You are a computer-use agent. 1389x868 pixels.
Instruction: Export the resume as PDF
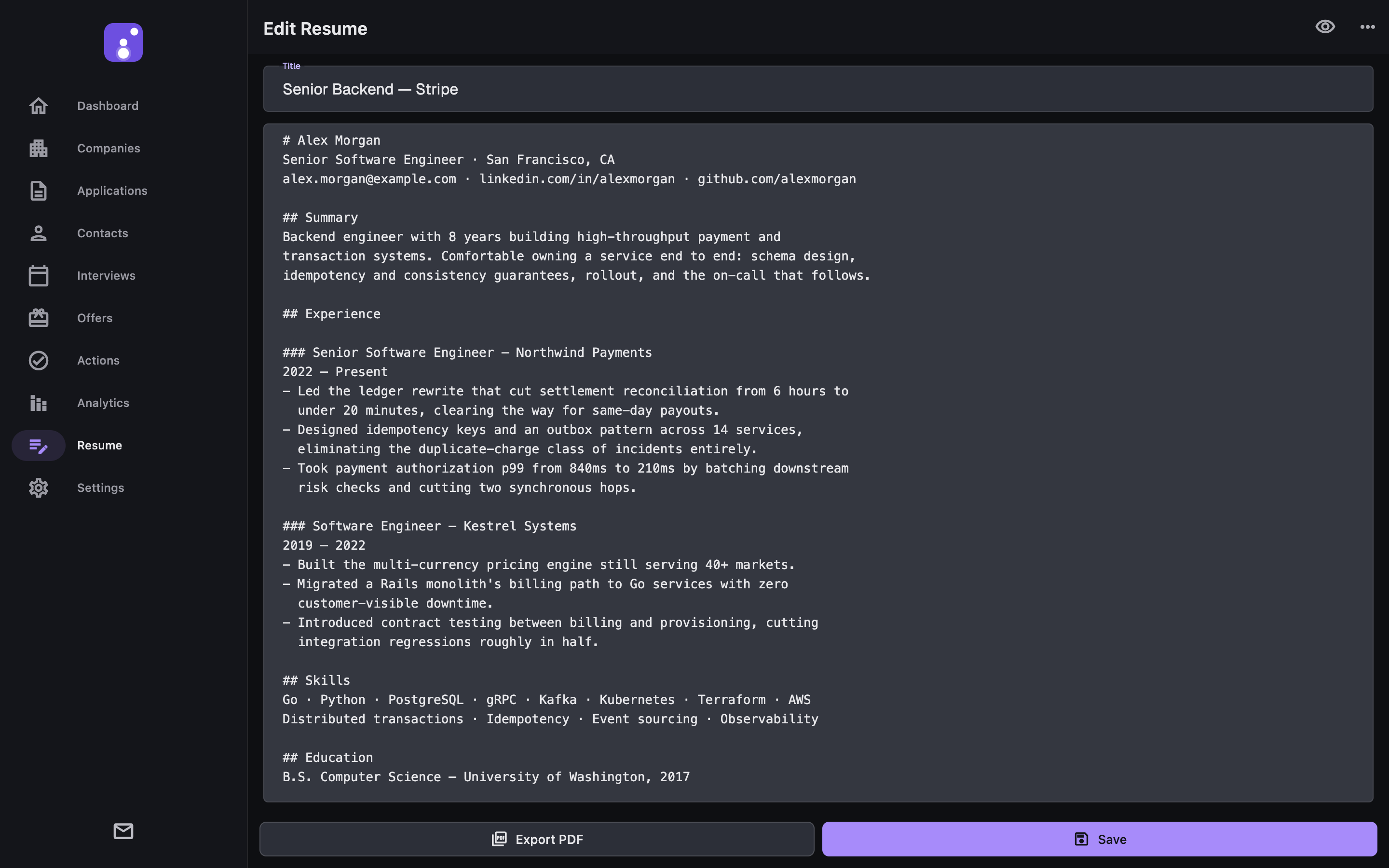(537, 839)
